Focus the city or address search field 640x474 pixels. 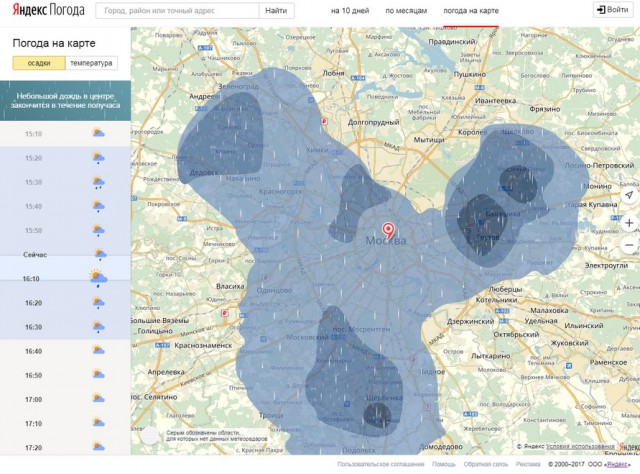tap(177, 11)
